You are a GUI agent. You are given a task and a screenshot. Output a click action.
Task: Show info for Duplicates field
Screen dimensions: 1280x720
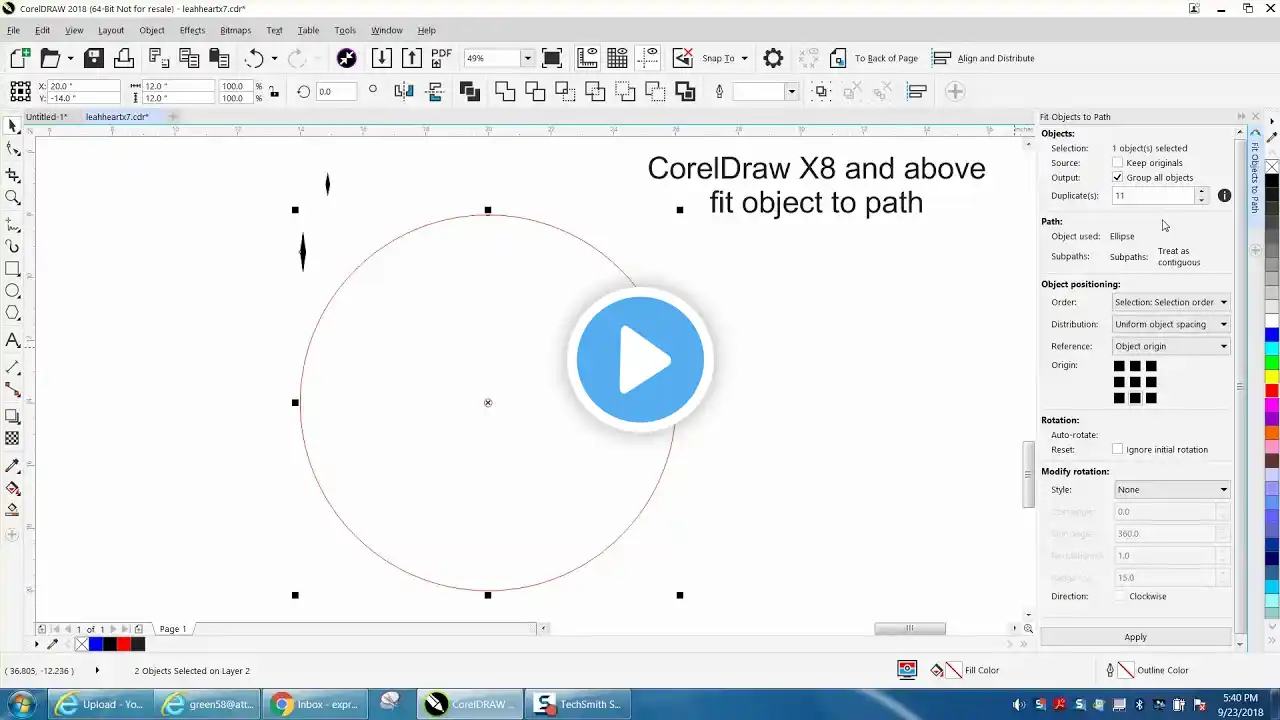1224,196
